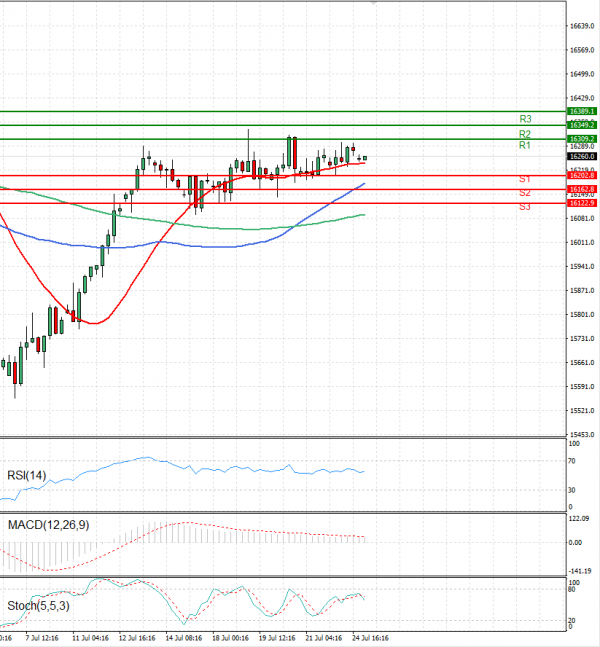Viewport: 600px width, 647px height.
Task: Click the R2 resistance label
Action: (x=524, y=134)
